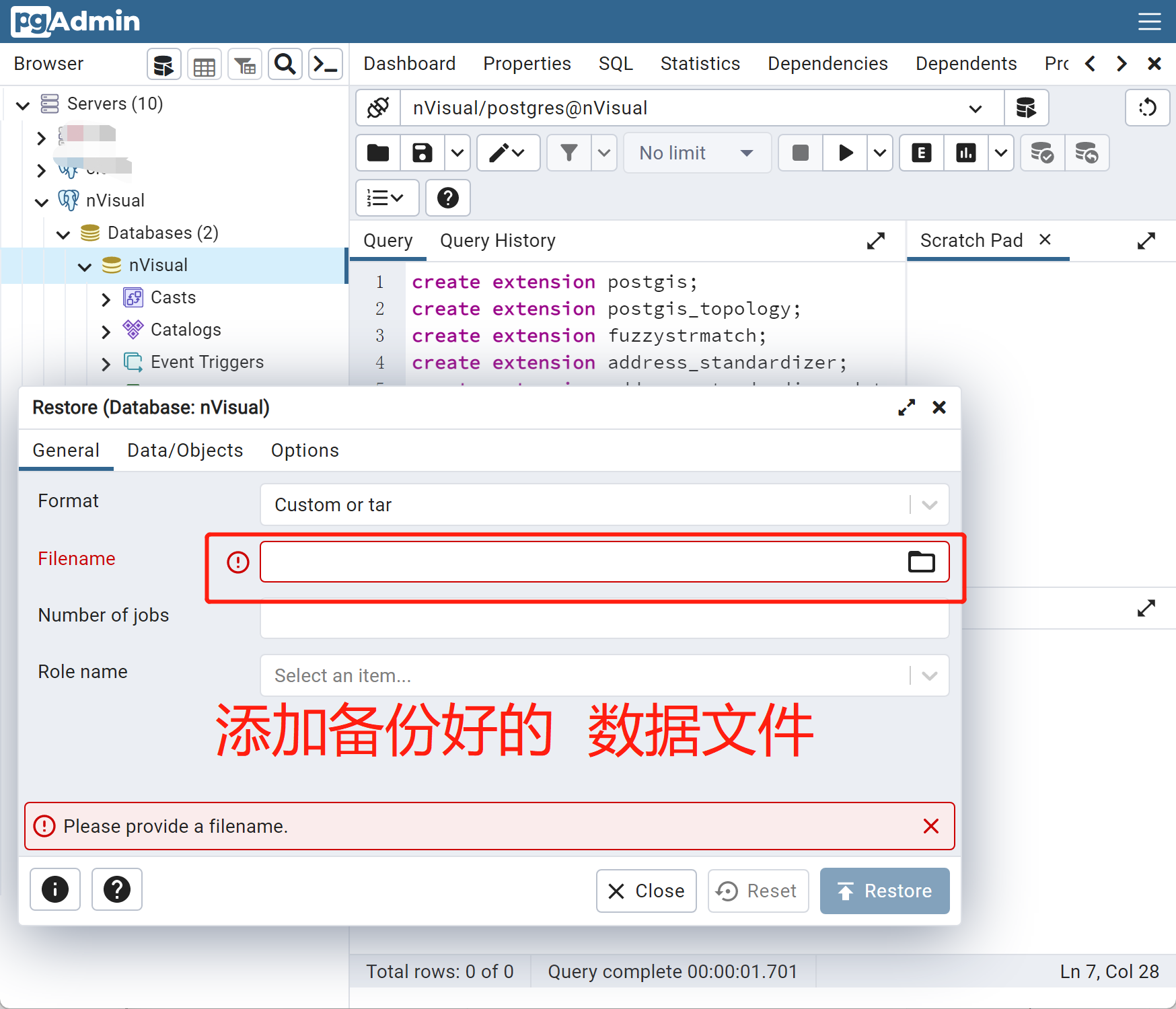Click the Execute query play button
Viewport: 1176px width, 1009px height.
click(x=845, y=153)
